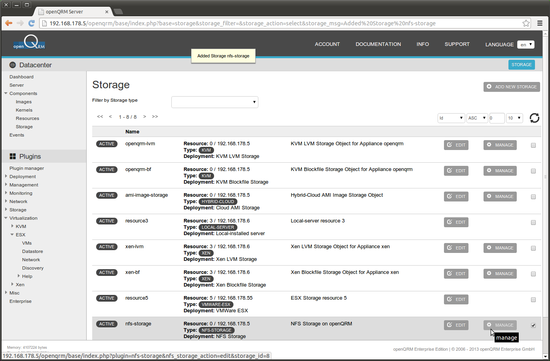Screen dimensions: 550x361
Task: Open the rows-per-page dropdown showing 10
Action: point(514,118)
